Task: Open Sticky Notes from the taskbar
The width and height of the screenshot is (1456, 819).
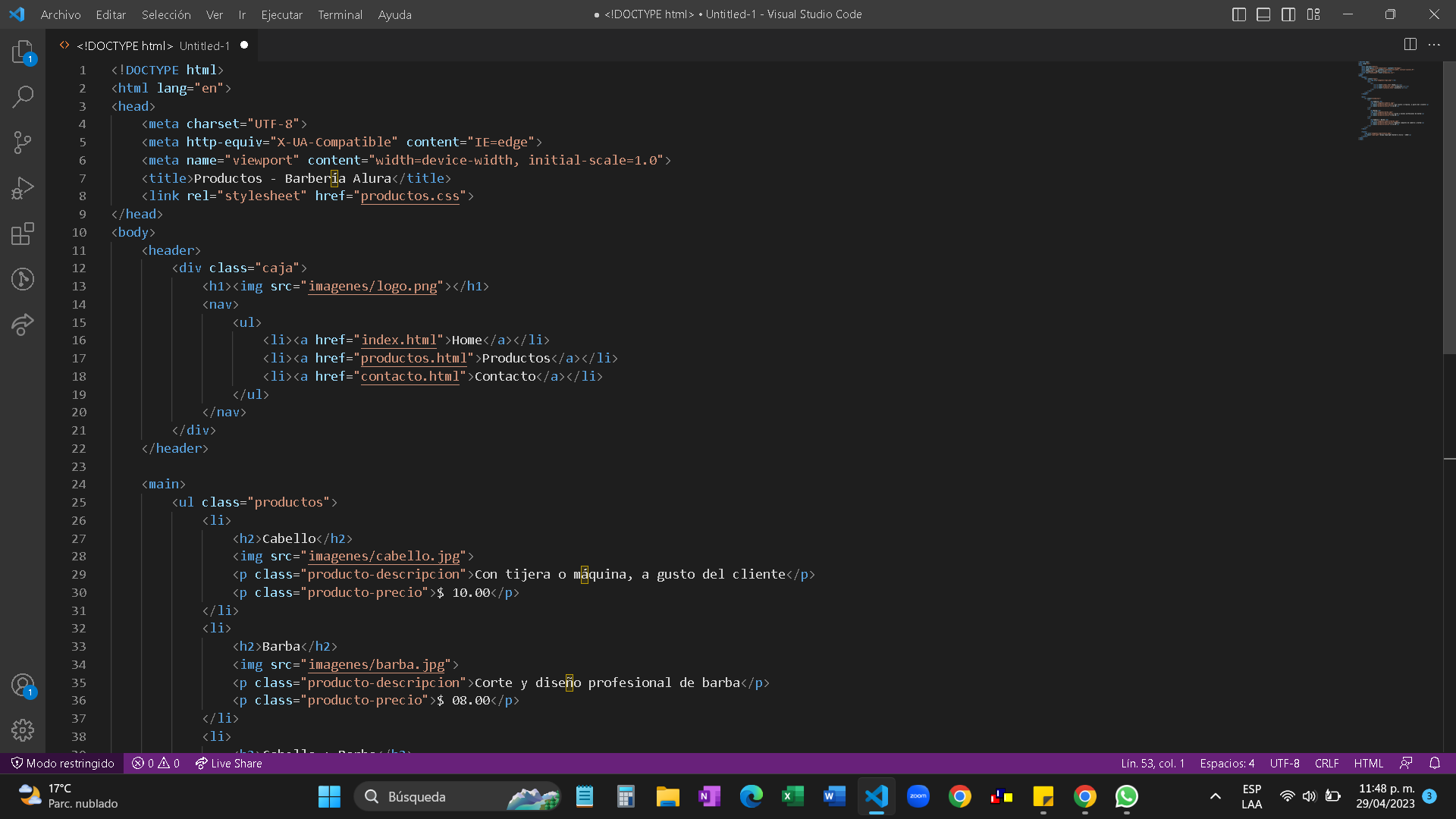Action: (x=1043, y=796)
